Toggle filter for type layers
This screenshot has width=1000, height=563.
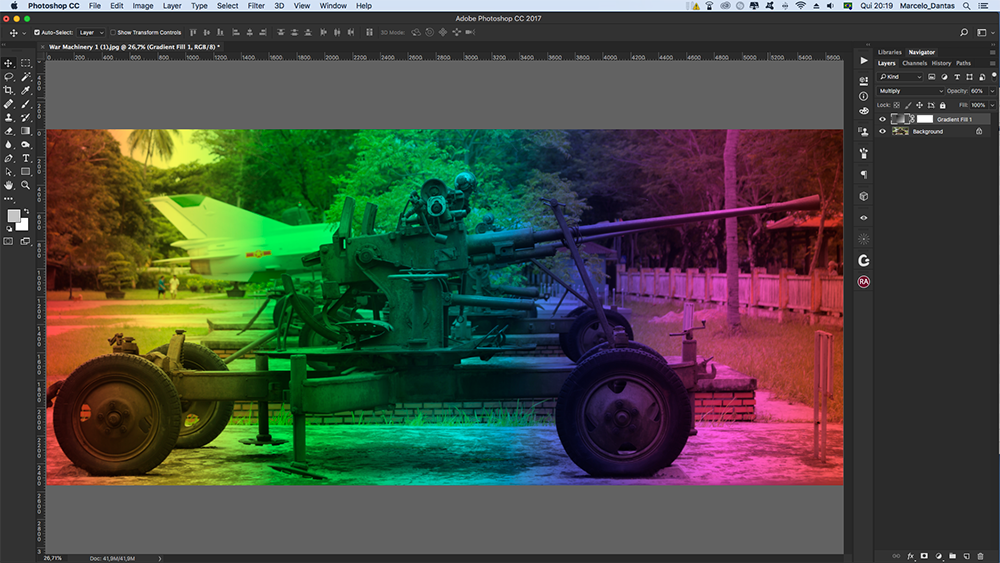(957, 77)
